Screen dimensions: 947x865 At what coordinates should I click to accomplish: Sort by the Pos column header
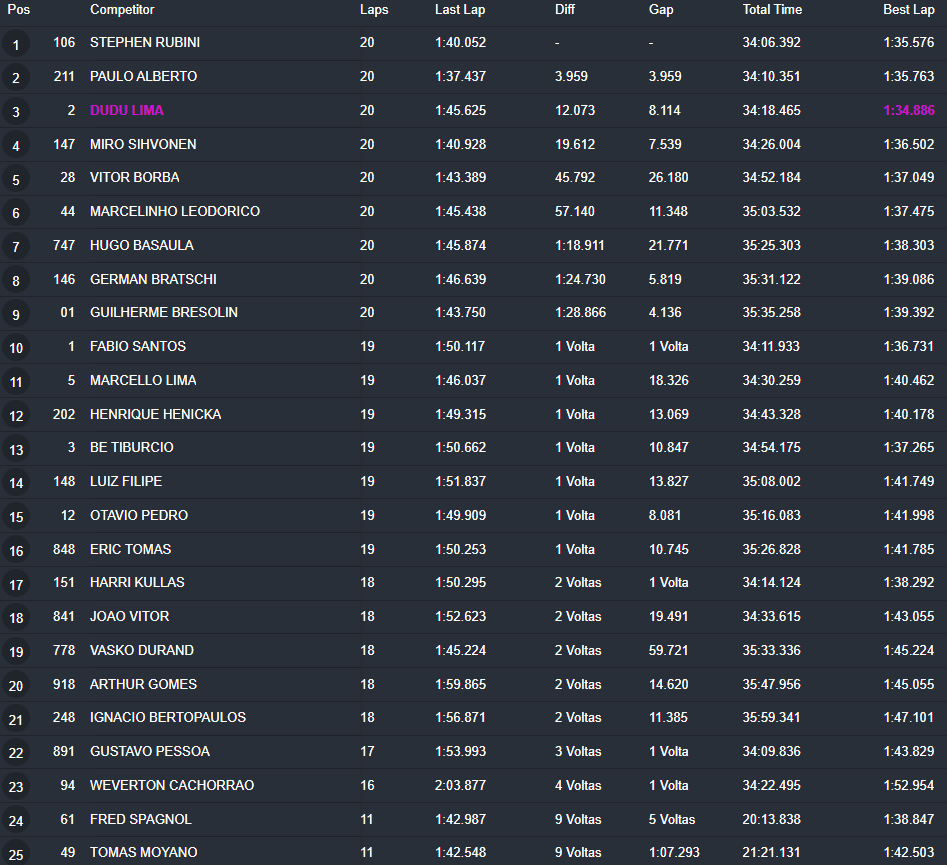(x=19, y=10)
